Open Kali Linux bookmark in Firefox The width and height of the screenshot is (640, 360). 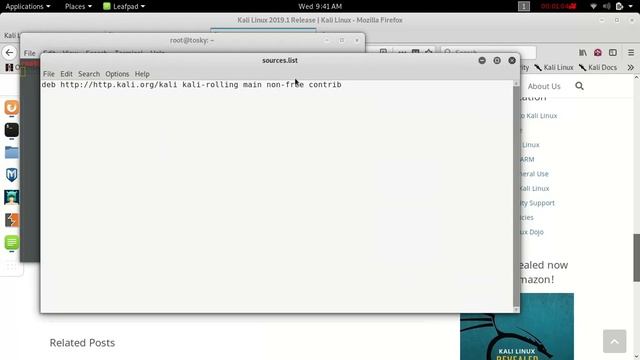point(554,67)
